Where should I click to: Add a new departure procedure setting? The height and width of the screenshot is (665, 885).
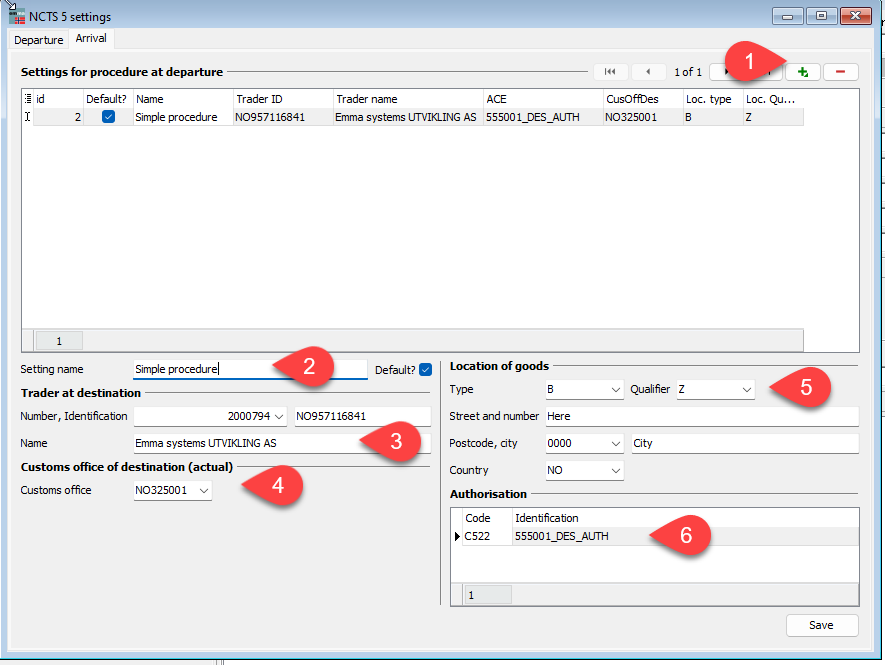point(803,71)
